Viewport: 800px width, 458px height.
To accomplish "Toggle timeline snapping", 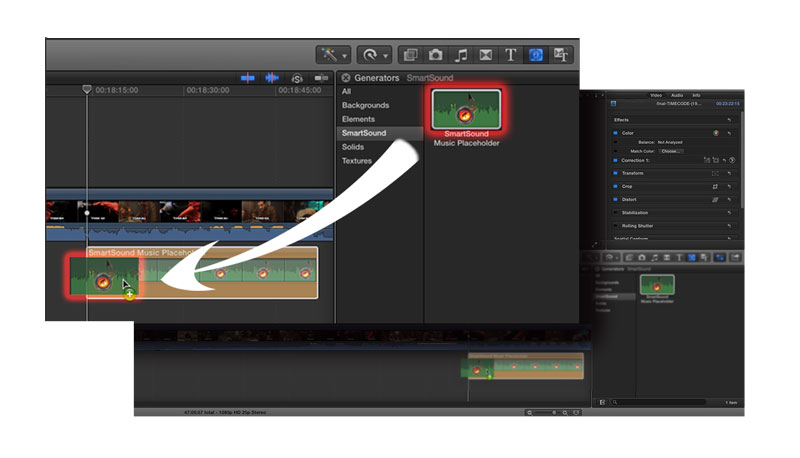I will (321, 78).
